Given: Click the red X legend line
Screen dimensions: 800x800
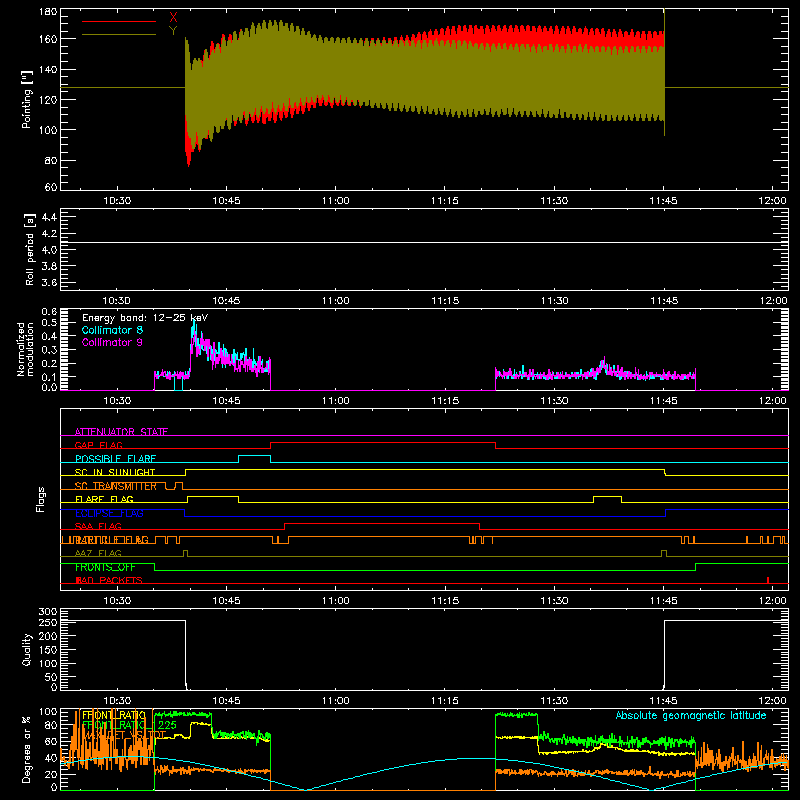Looking at the screenshot, I should [x=118, y=21].
